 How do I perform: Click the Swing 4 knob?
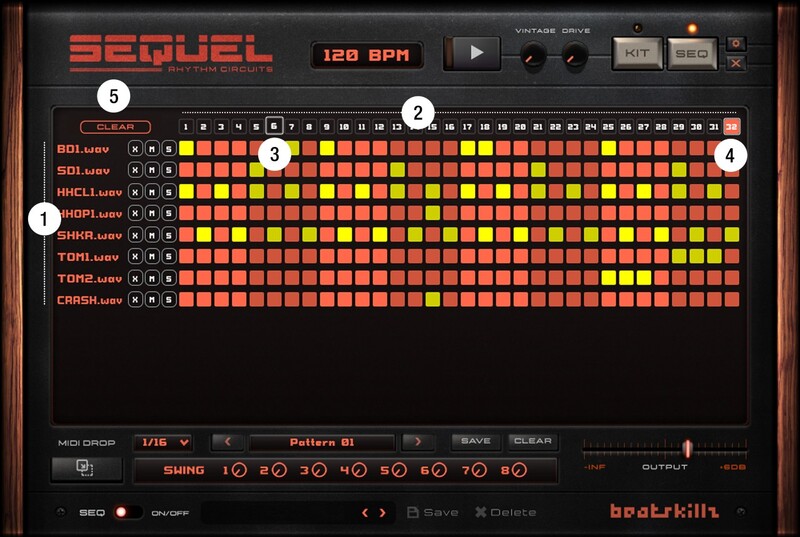pos(359,470)
